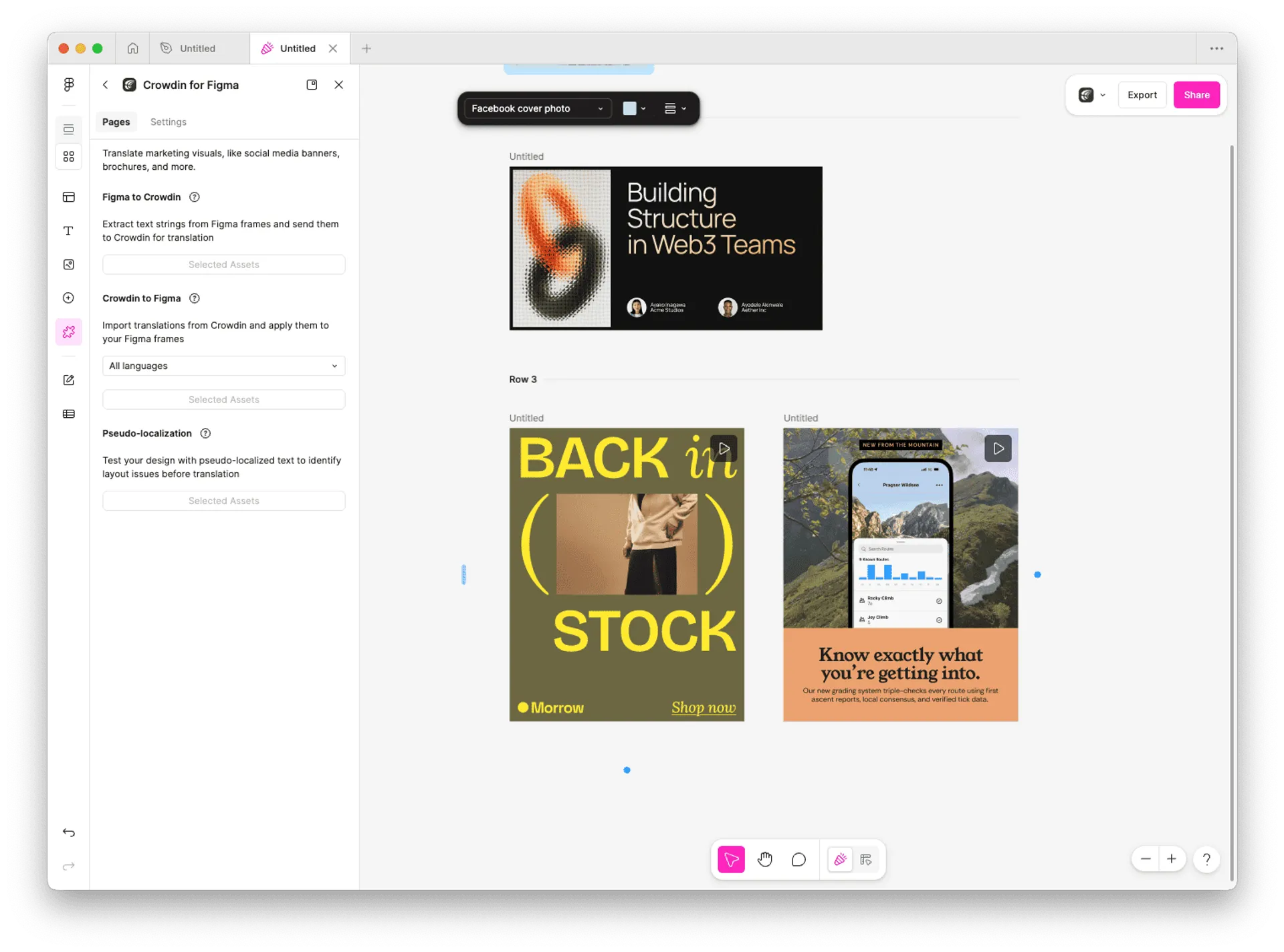Click Selected Assets under Figma to Crowdin
1284x952 pixels.
click(223, 264)
